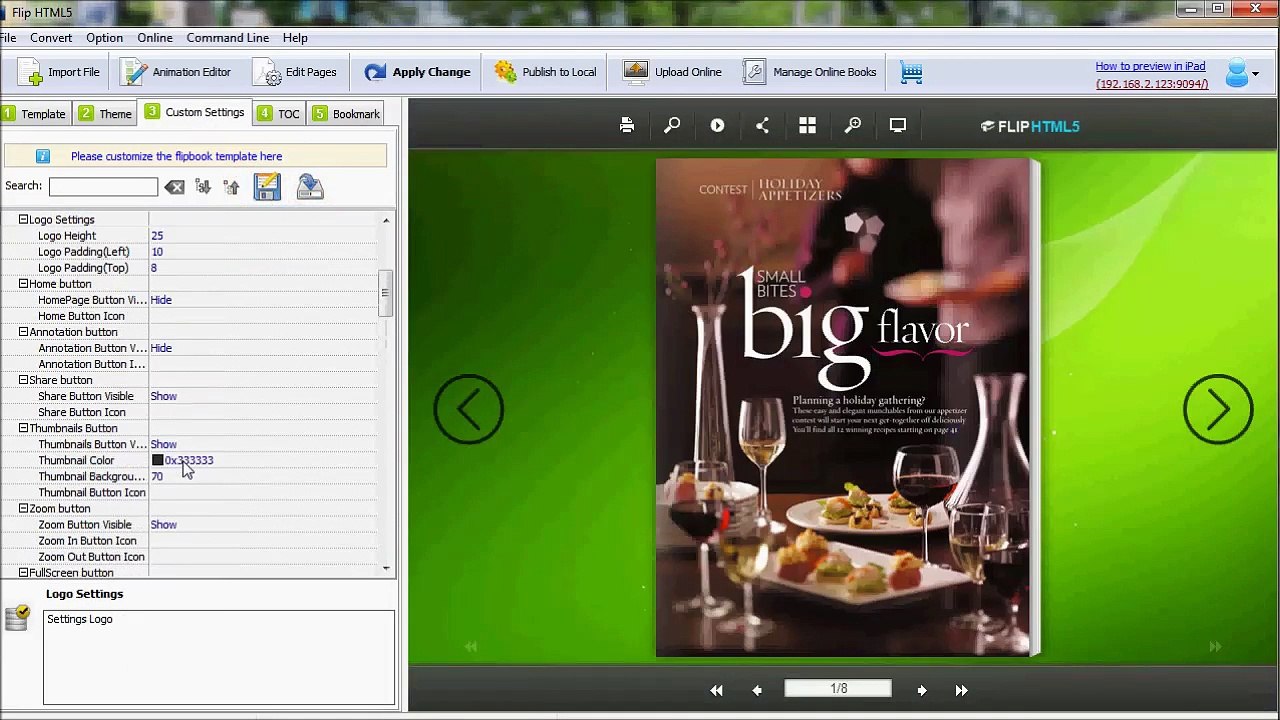Go to previous page in bottom bar
This screenshot has width=1280, height=720.
(x=757, y=690)
